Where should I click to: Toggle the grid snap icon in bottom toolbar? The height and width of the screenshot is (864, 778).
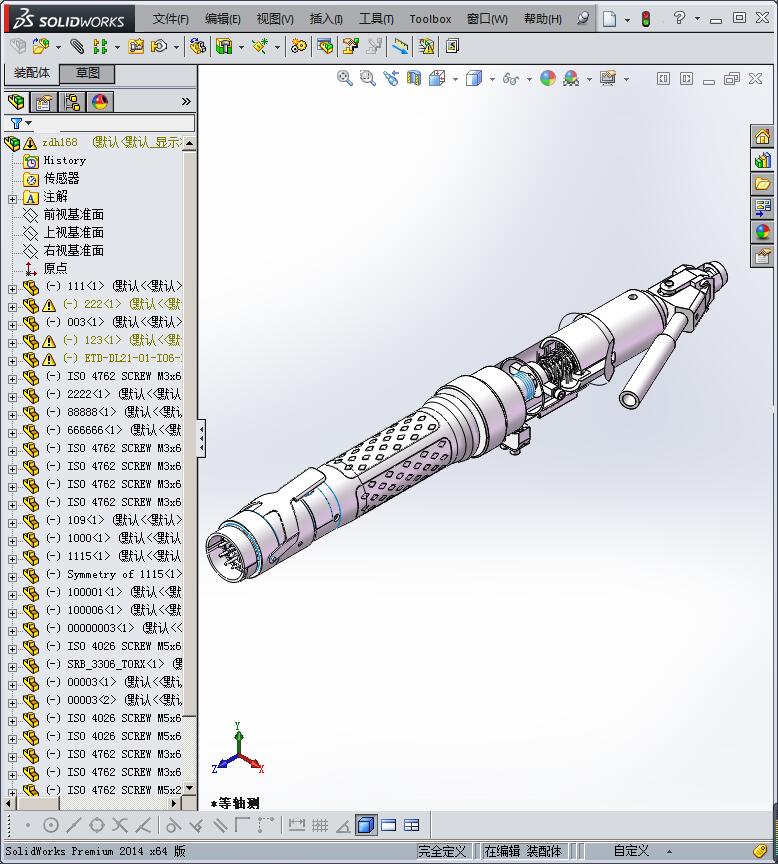tap(320, 825)
